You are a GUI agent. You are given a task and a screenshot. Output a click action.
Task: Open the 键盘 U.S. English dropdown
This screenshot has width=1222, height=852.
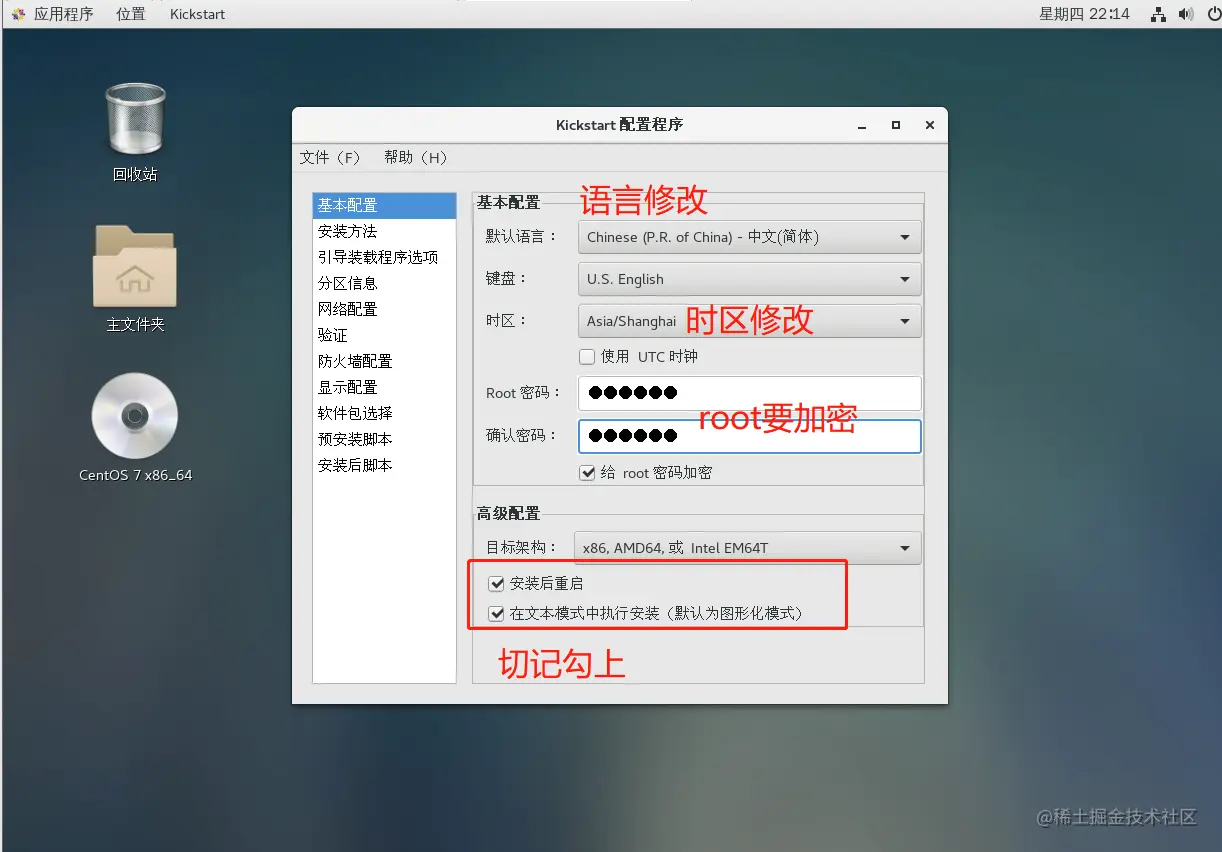coord(750,279)
